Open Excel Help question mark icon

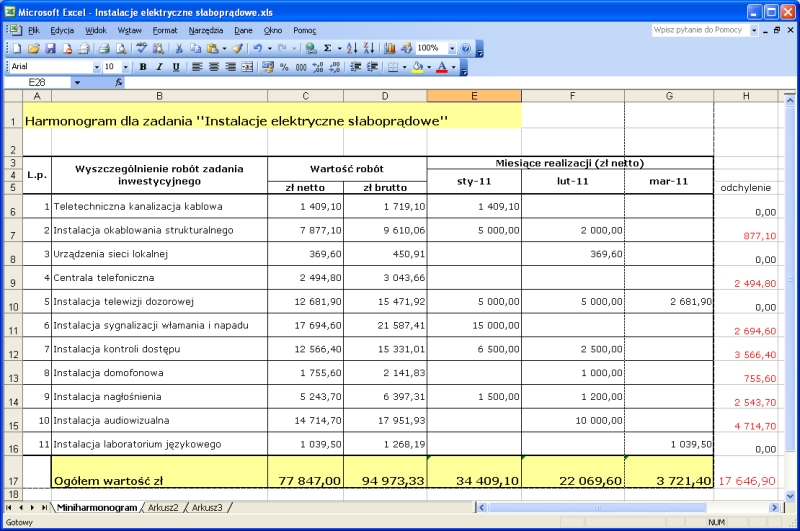[x=465, y=48]
